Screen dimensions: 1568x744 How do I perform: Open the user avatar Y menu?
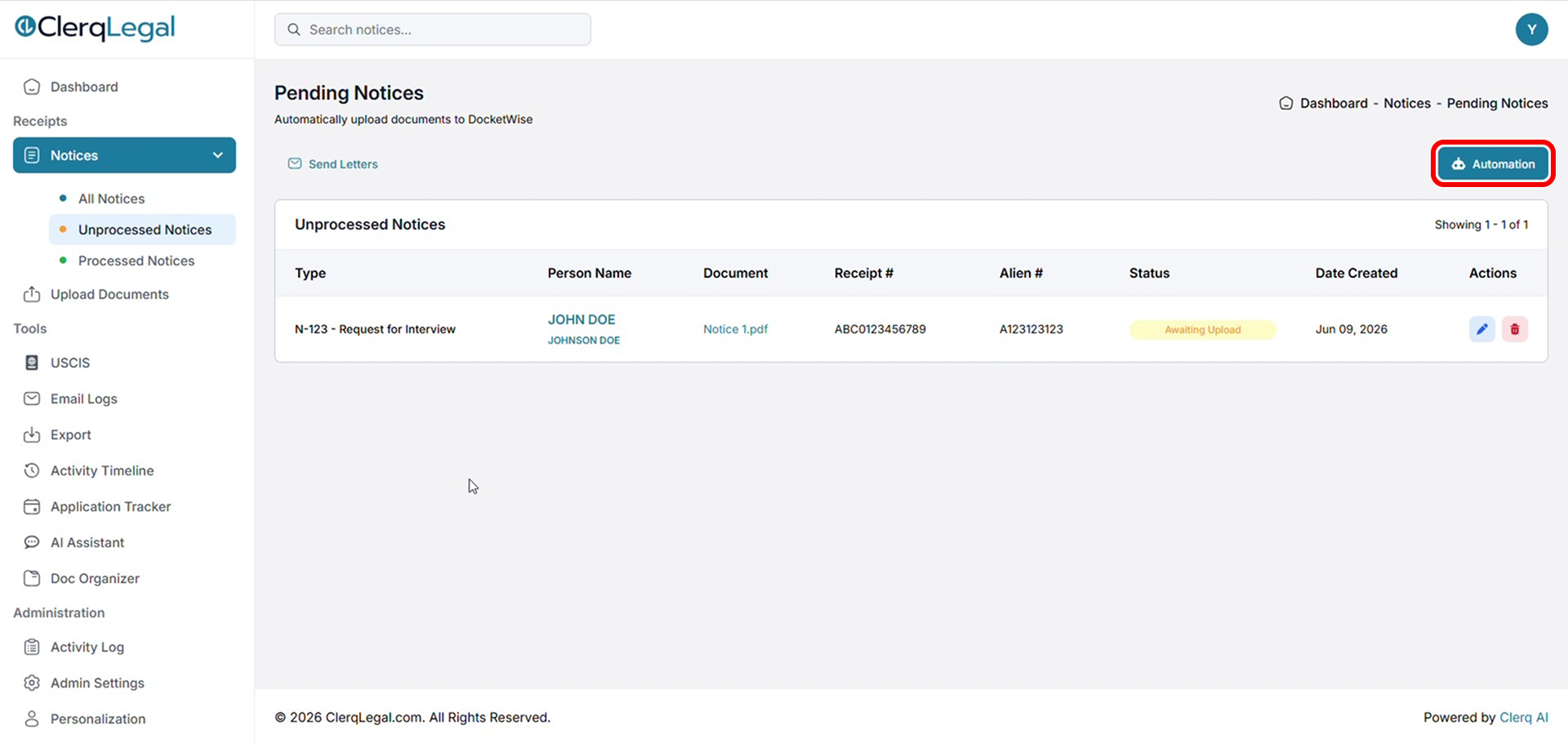[x=1531, y=29]
